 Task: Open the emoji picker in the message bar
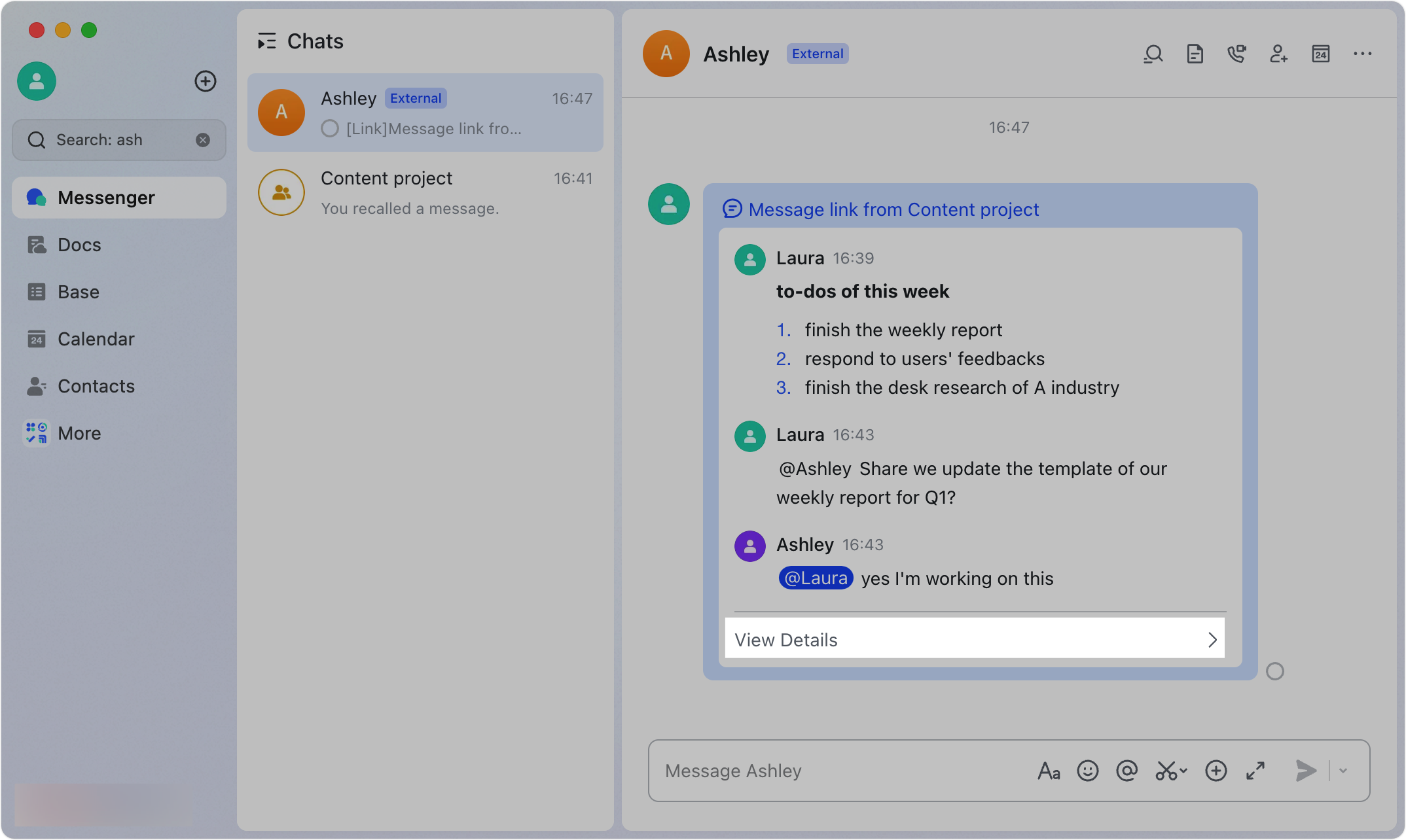[x=1088, y=771]
